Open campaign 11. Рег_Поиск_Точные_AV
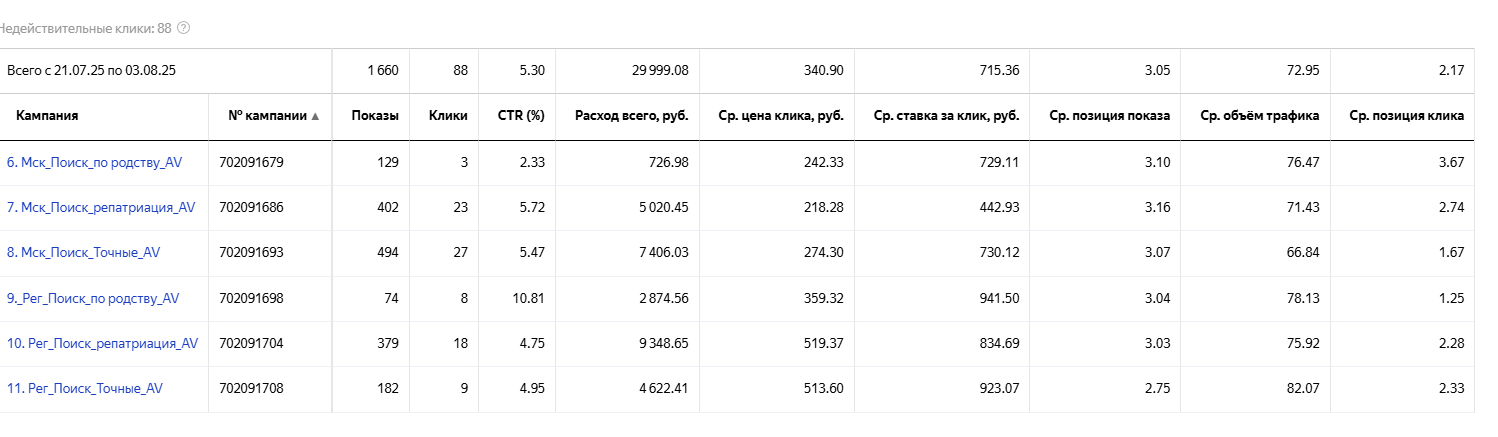Screen dimensions: 1498x437 pos(84,388)
